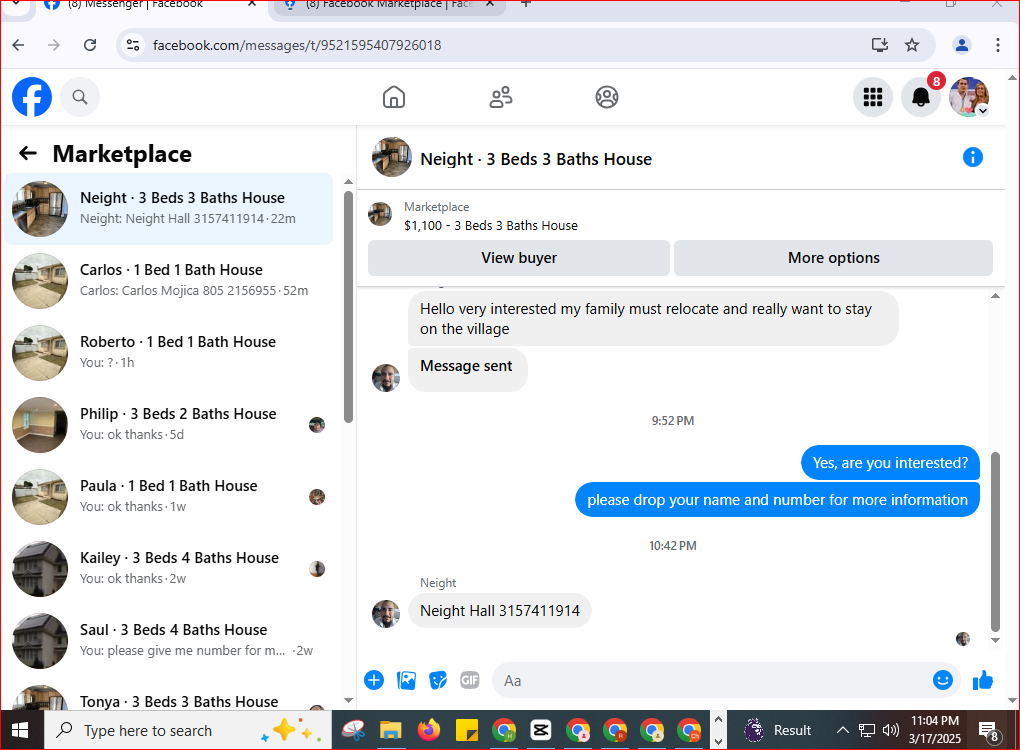Open the Groups icon in top navigation

point(606,97)
